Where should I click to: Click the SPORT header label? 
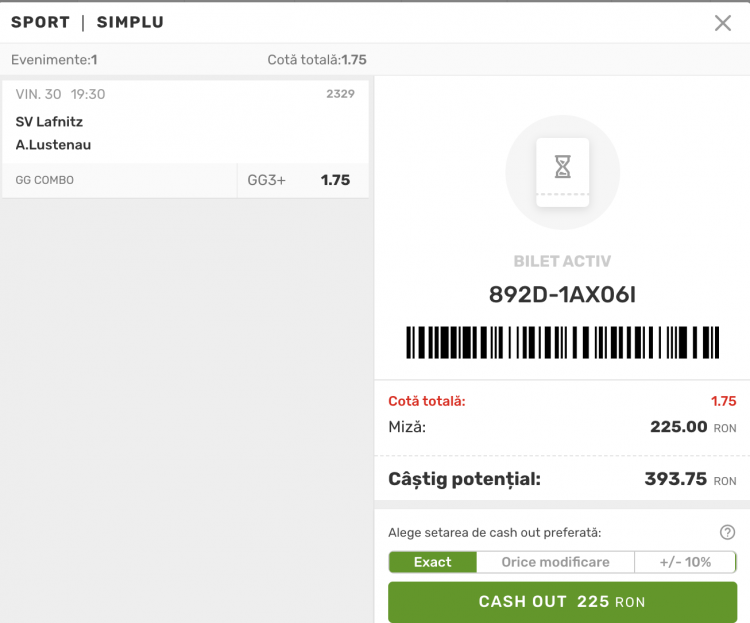pyautogui.click(x=40, y=22)
